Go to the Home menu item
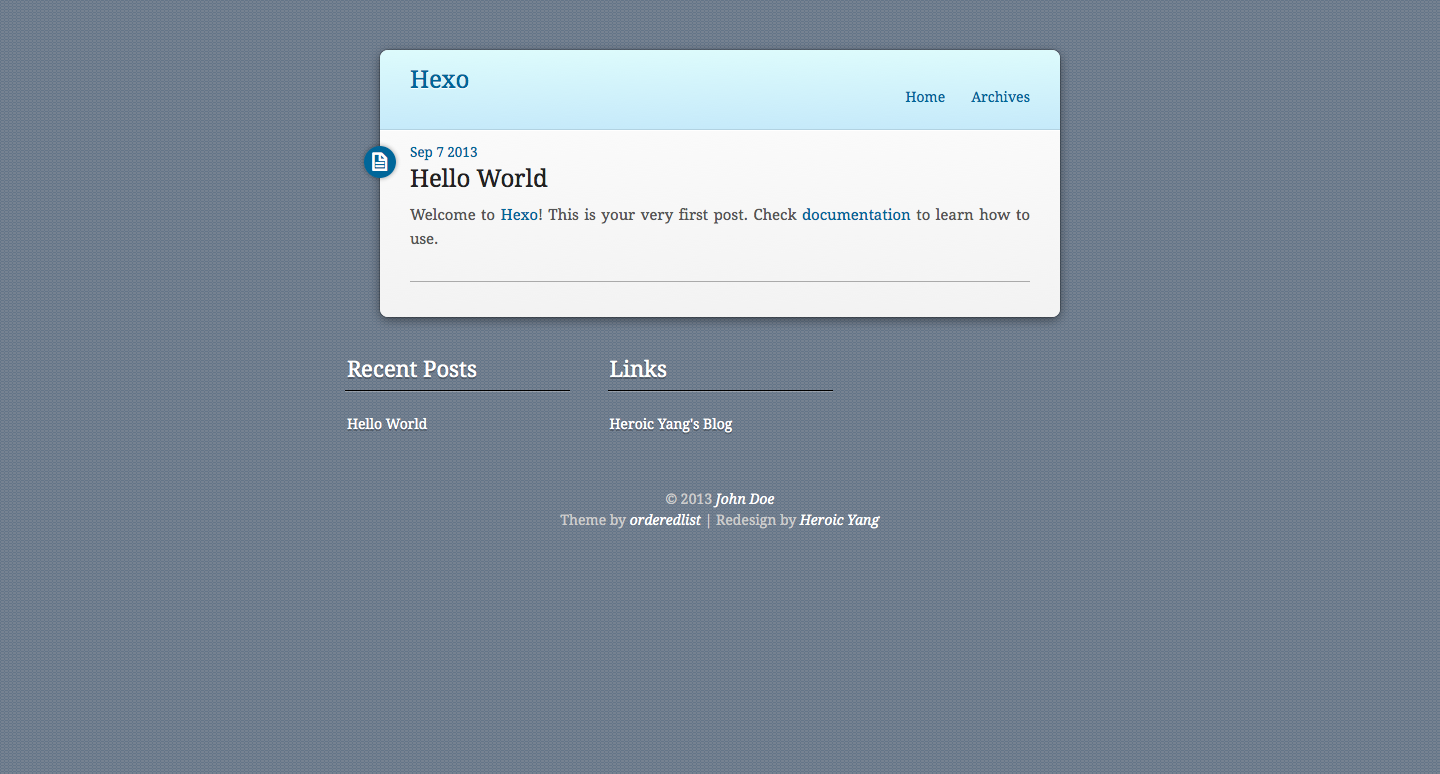 pyautogui.click(x=925, y=97)
